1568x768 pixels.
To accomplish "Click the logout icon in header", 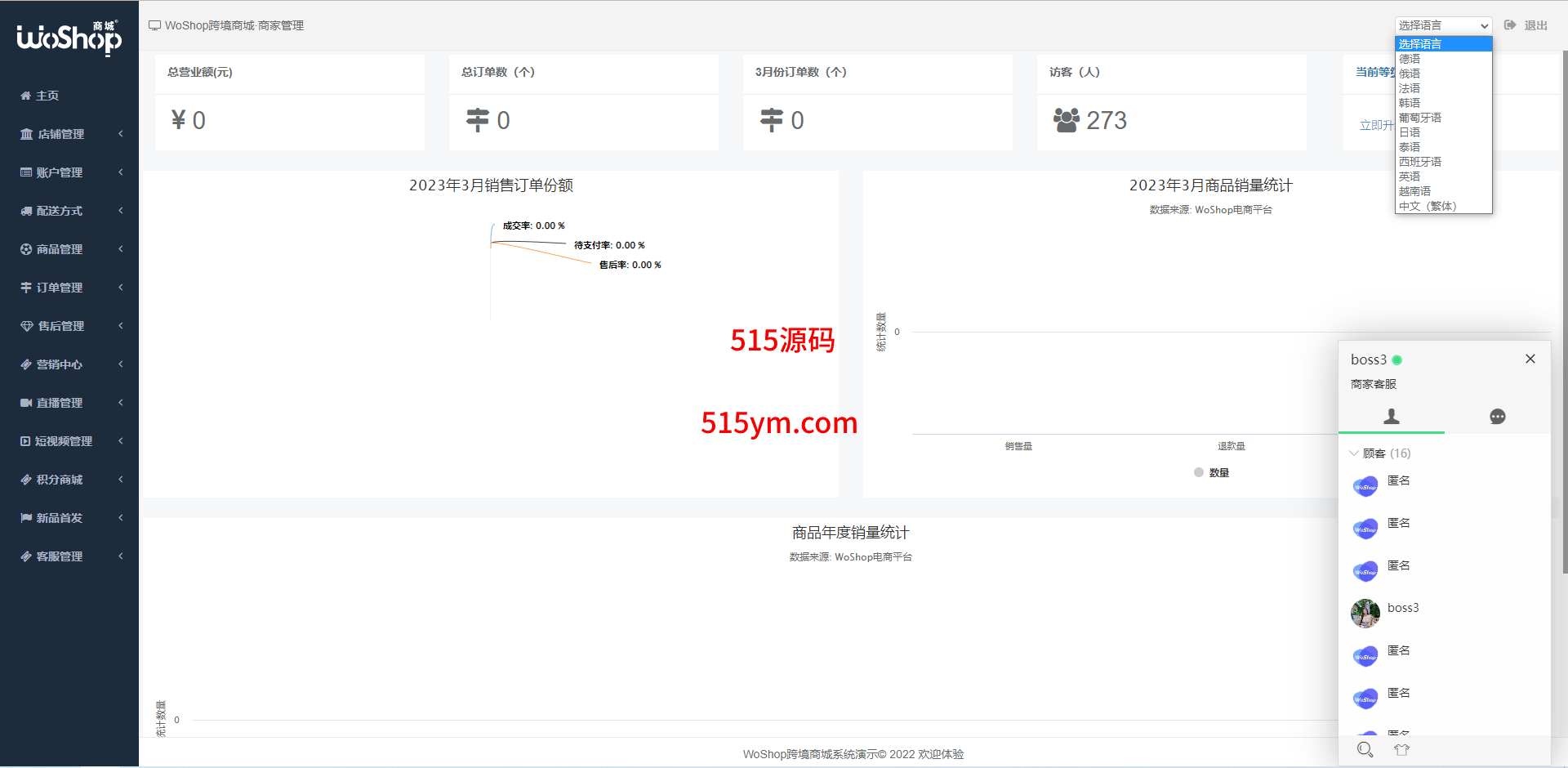I will [x=1510, y=25].
